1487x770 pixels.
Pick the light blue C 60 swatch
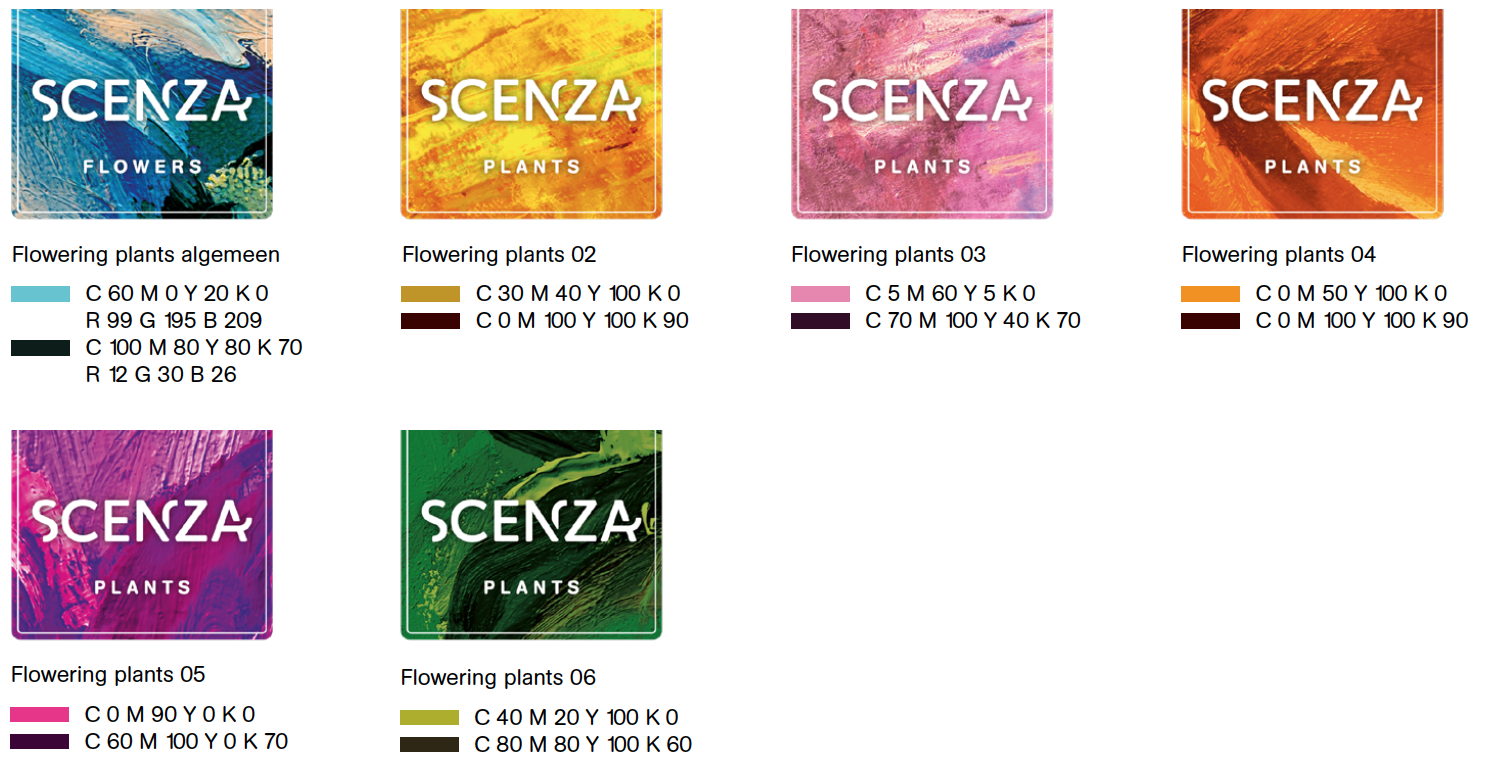40,294
